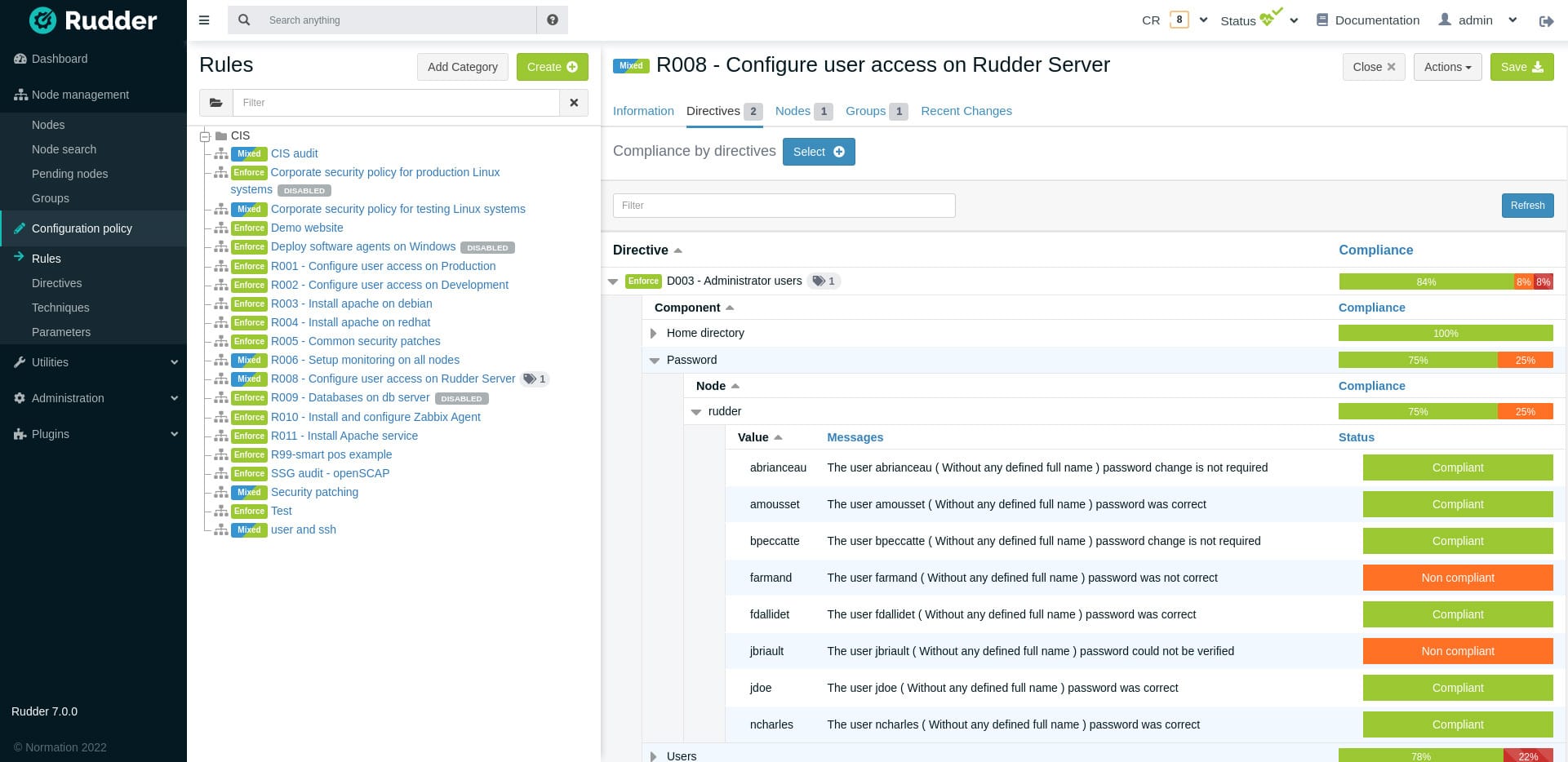Viewport: 1568px width, 762px height.
Task: Expand the Home directory component
Action: pos(654,333)
